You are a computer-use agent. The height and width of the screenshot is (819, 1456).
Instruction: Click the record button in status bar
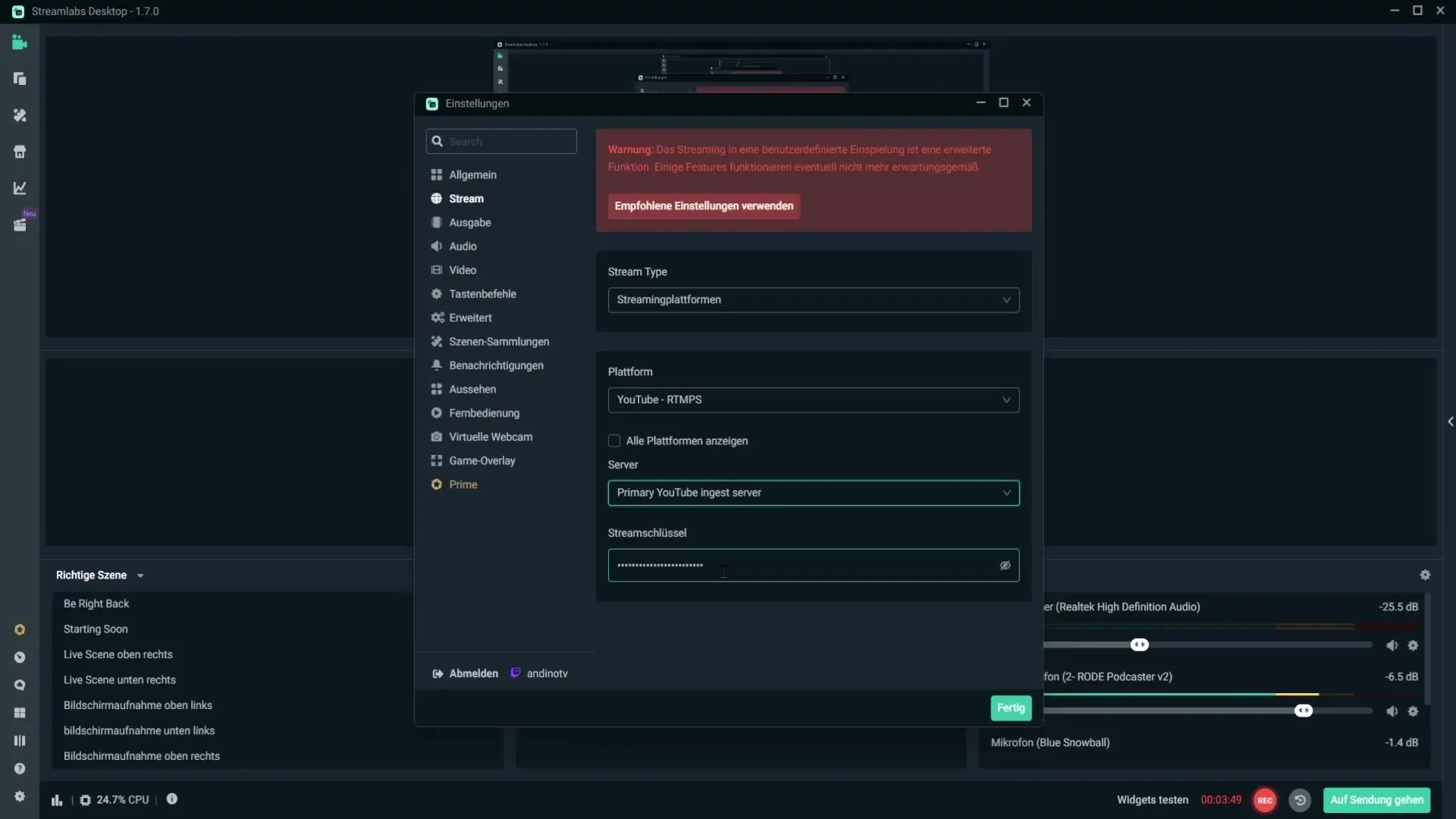point(1264,799)
